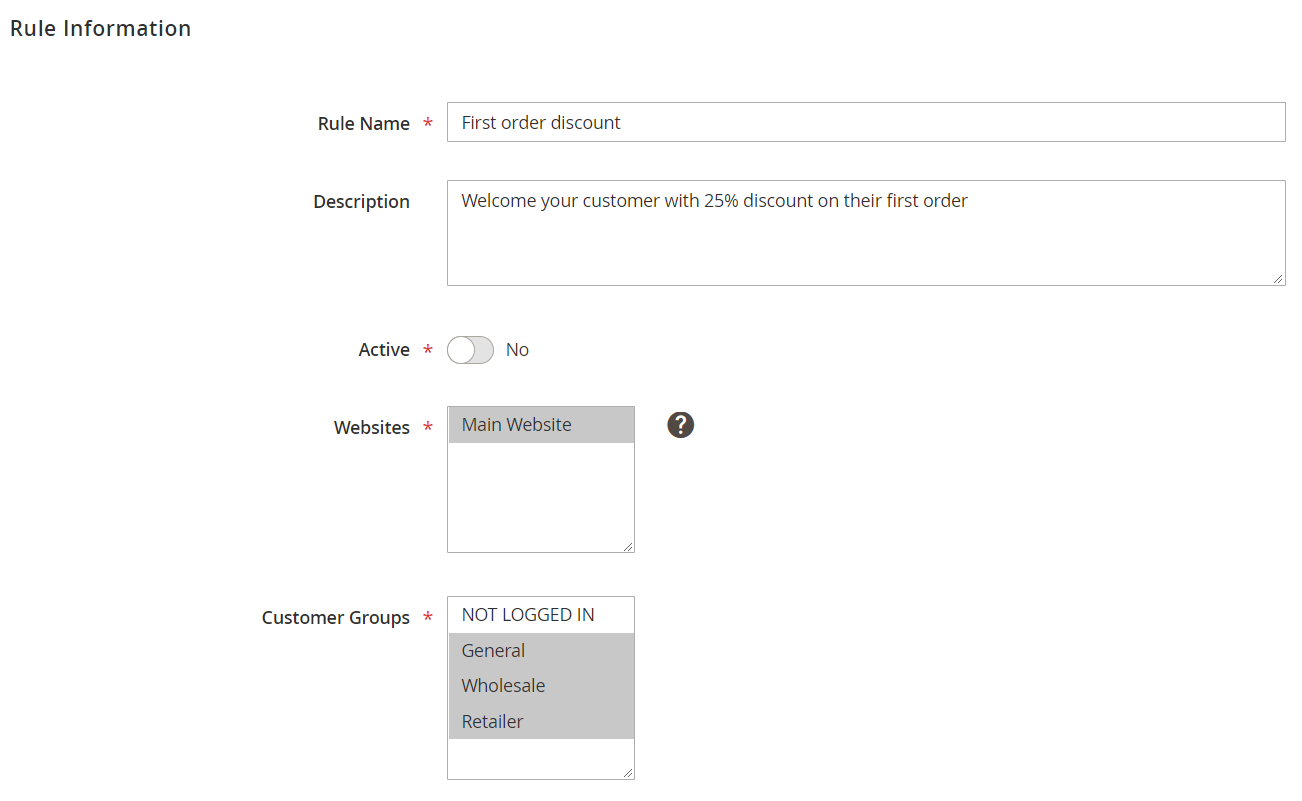Click the Customer Groups field label

(x=336, y=618)
